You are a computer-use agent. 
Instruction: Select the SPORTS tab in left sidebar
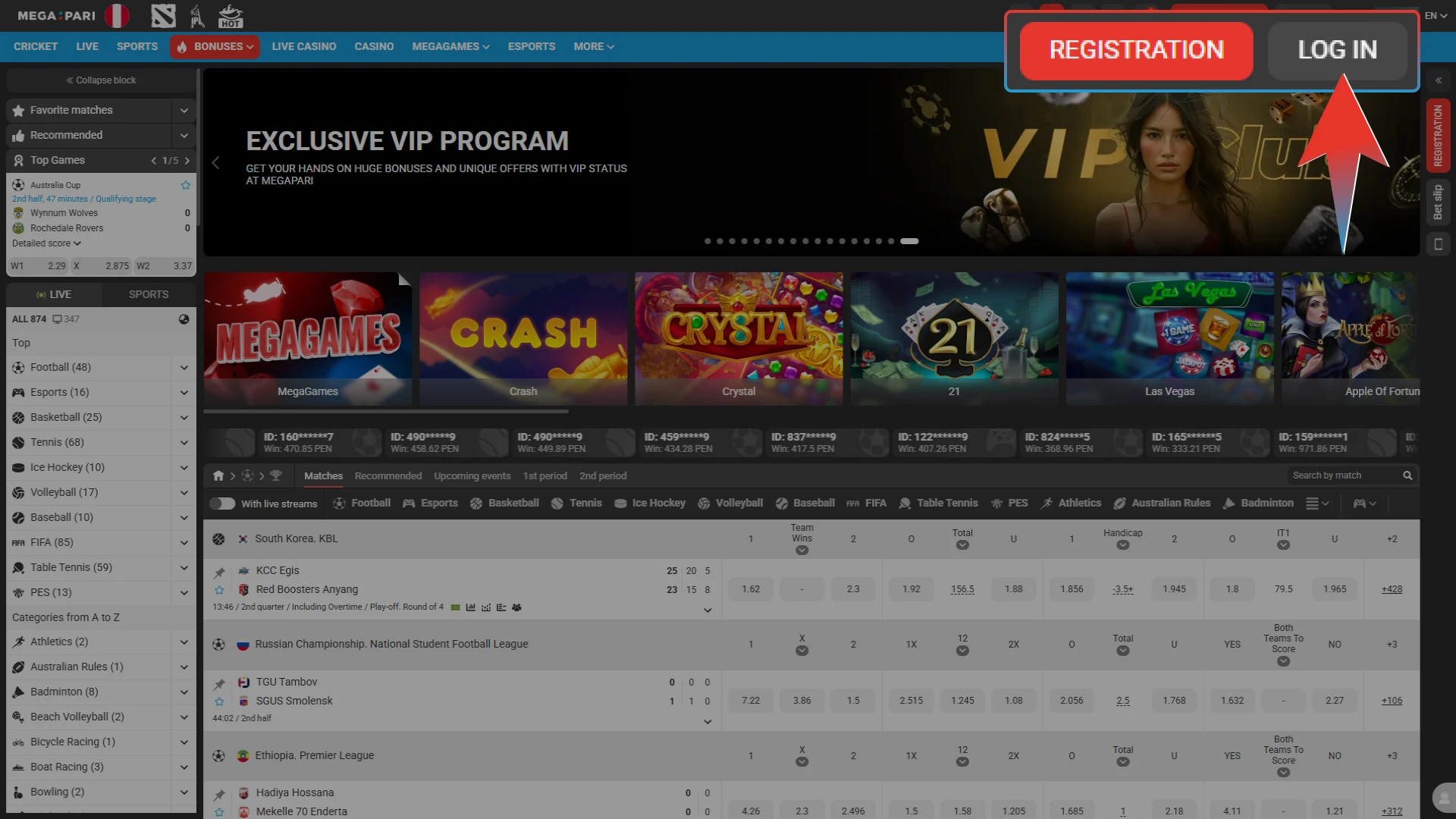tap(149, 294)
